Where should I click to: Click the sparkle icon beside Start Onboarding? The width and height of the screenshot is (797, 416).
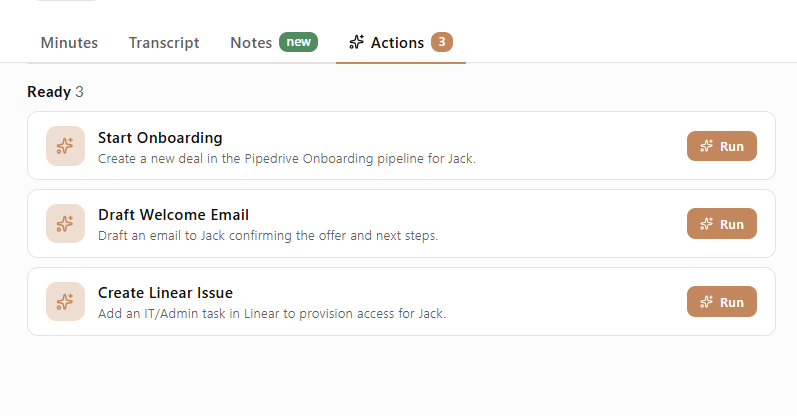tap(65, 146)
